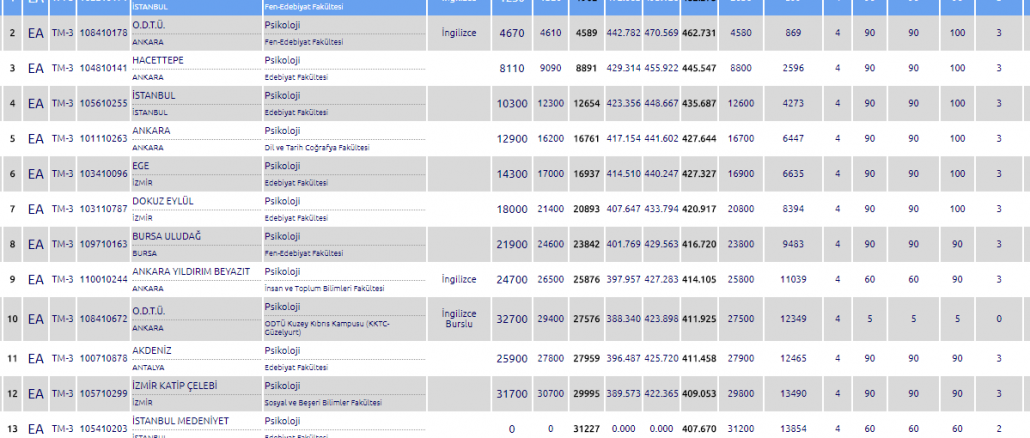Select BURSA ULUDAĞ university entry
This screenshot has height=438, width=1030.
tap(167, 235)
